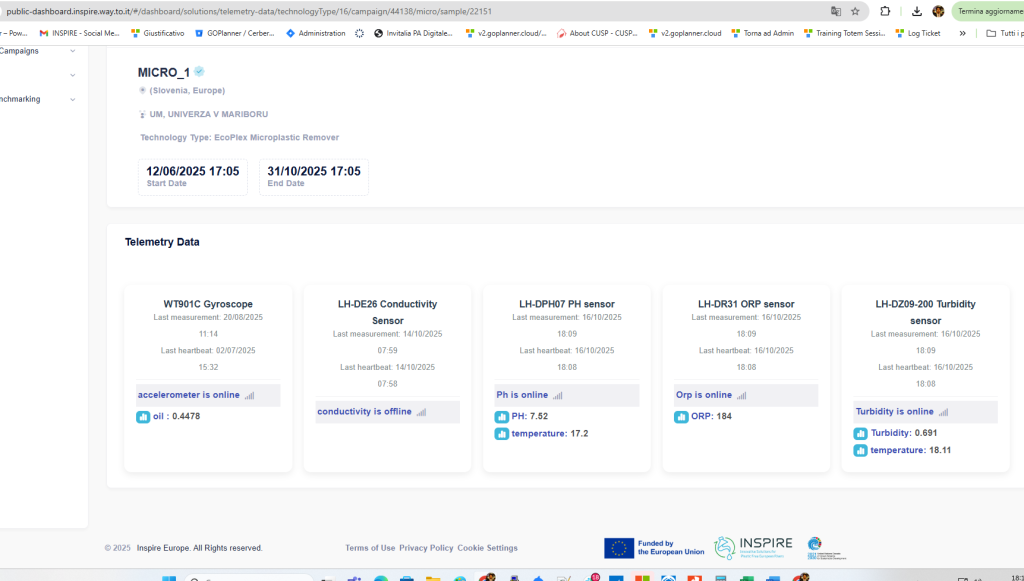This screenshot has width=1024, height=581.
Task: Expand the Campaigns sidebar menu chevron
Action: 72,49
